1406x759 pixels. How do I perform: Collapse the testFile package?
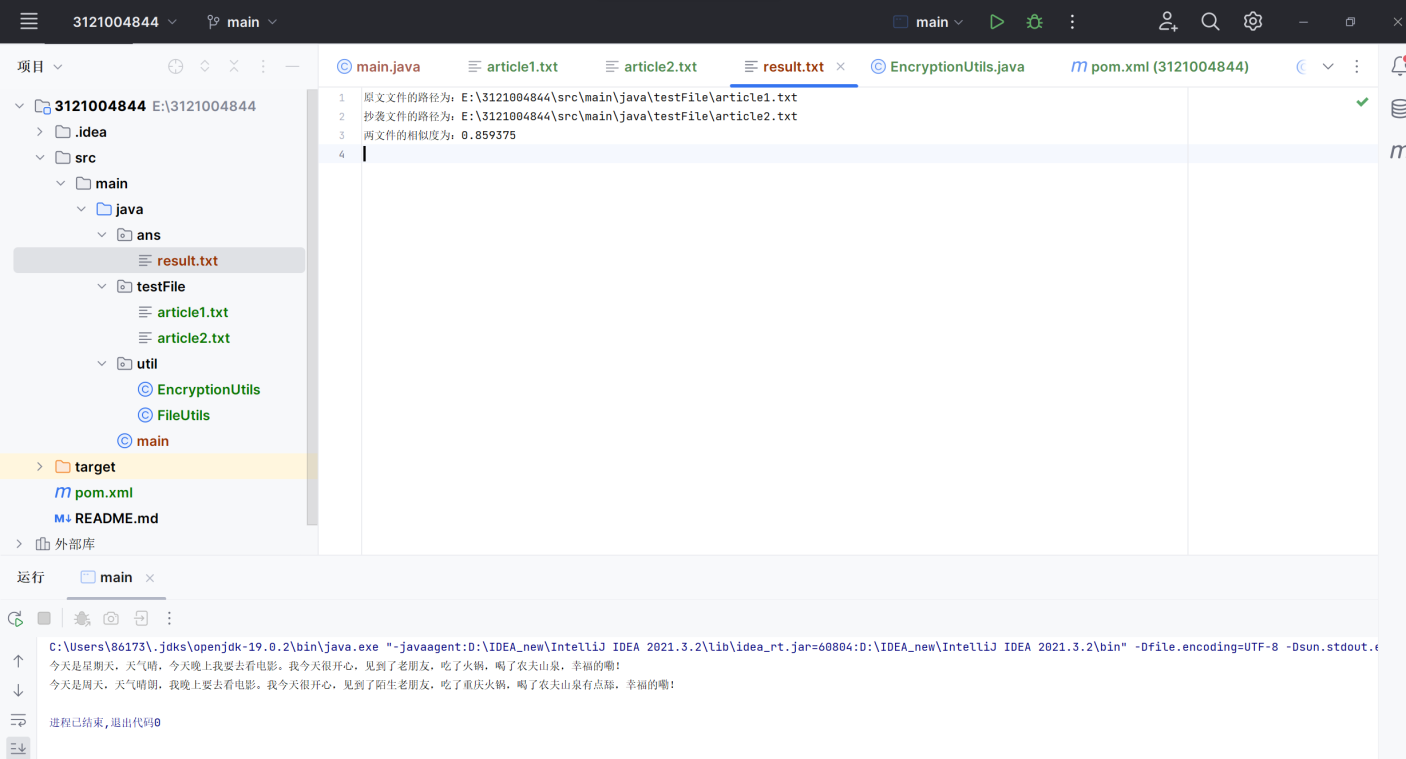[x=102, y=287]
